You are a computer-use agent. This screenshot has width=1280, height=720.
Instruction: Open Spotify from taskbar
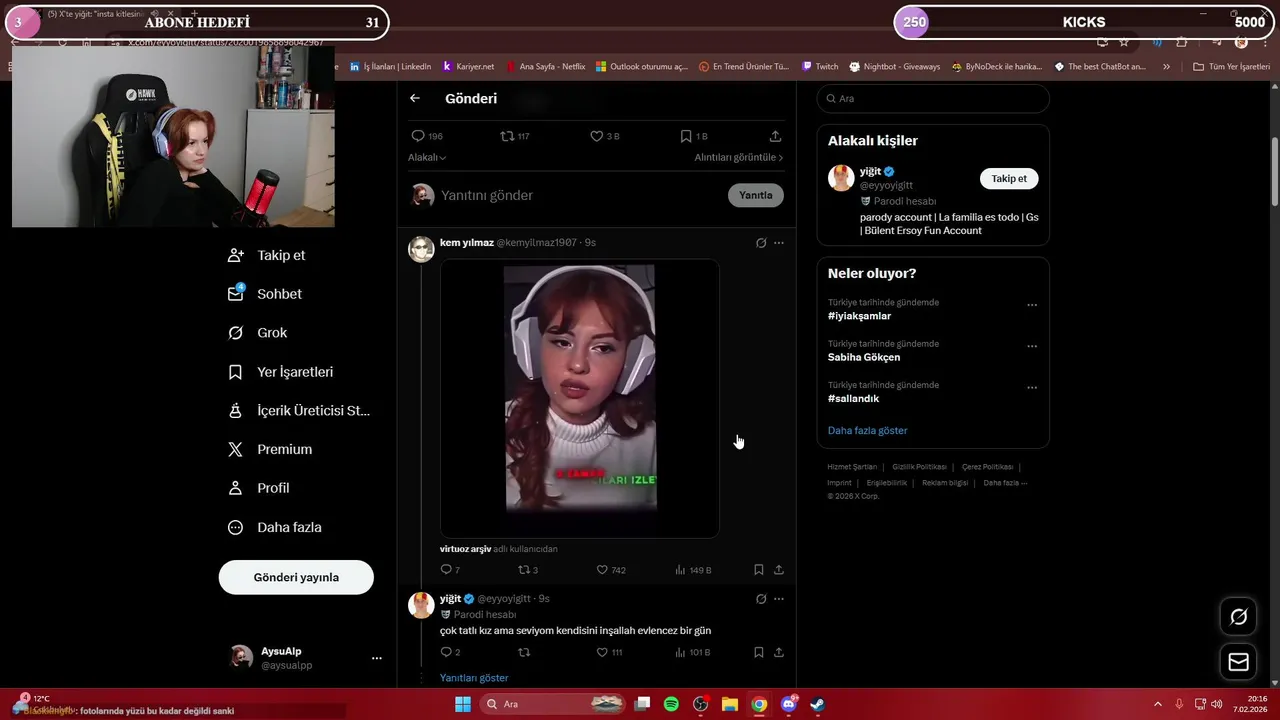click(x=671, y=704)
